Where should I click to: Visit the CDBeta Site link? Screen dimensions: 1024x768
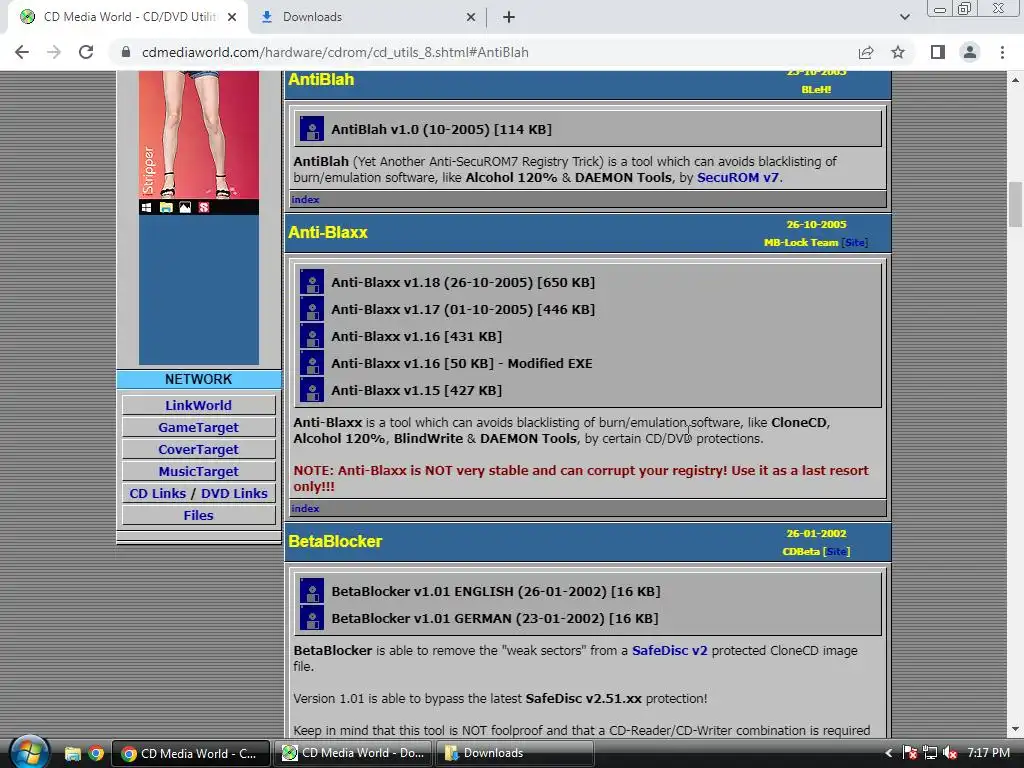837,551
